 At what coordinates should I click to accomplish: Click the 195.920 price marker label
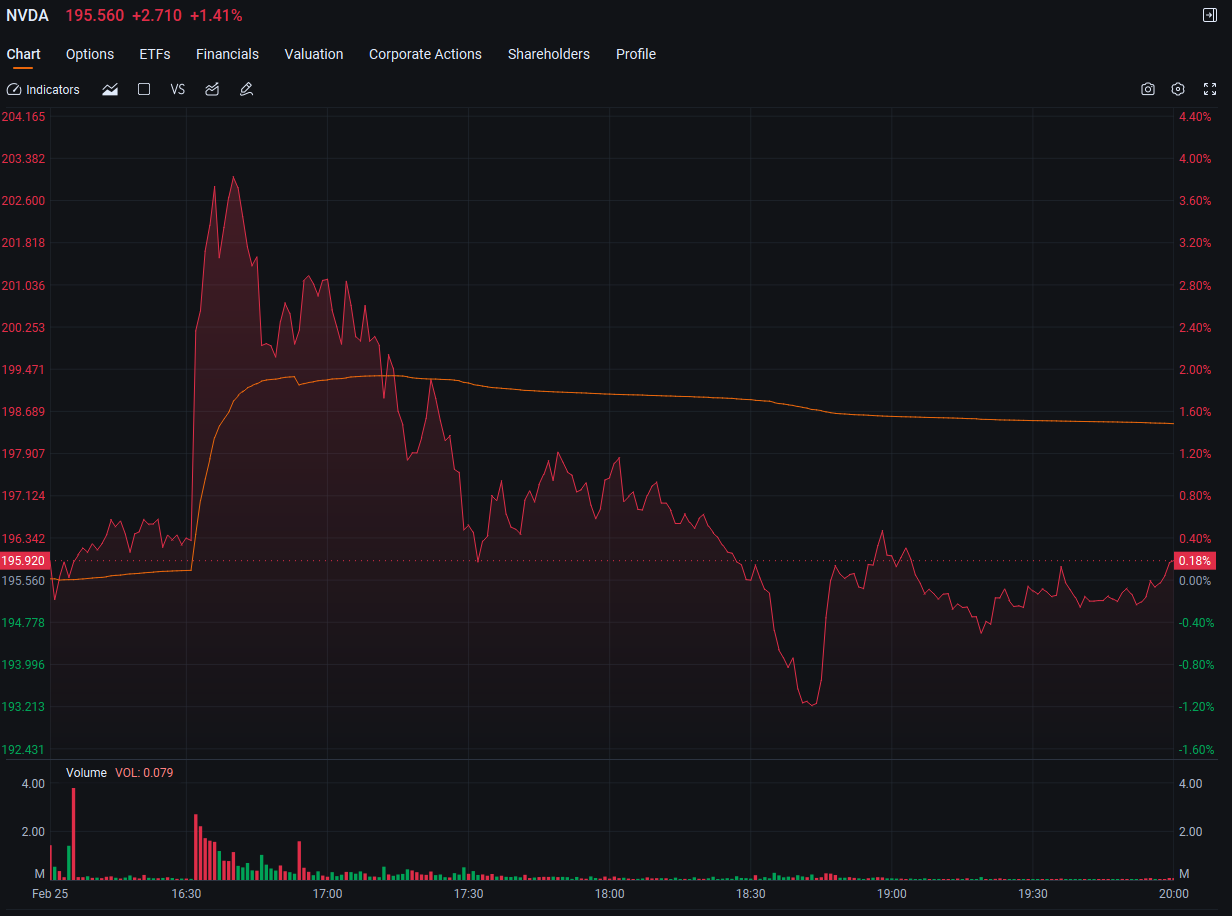(x=24, y=560)
